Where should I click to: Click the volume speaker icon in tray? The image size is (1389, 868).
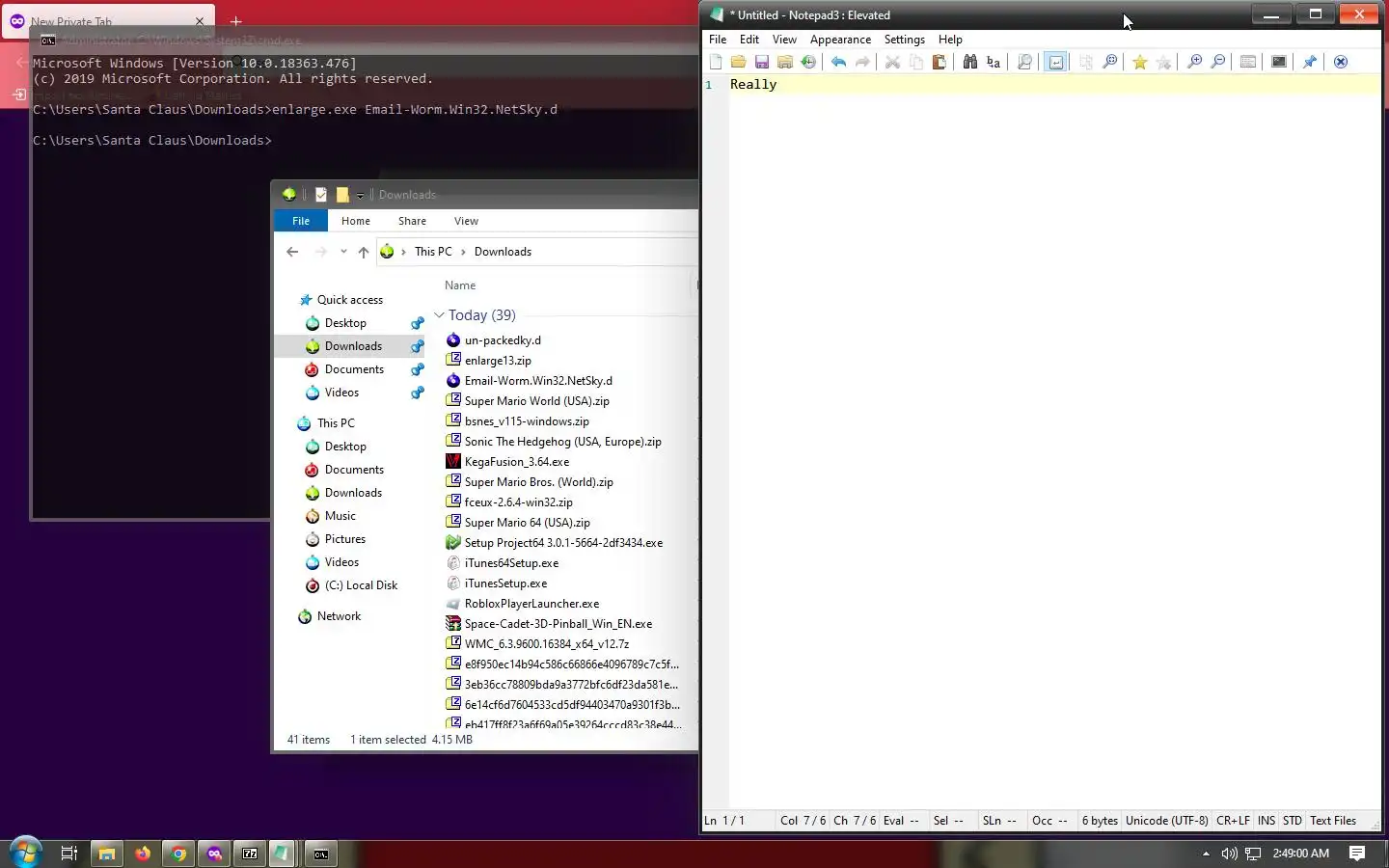tap(1229, 854)
